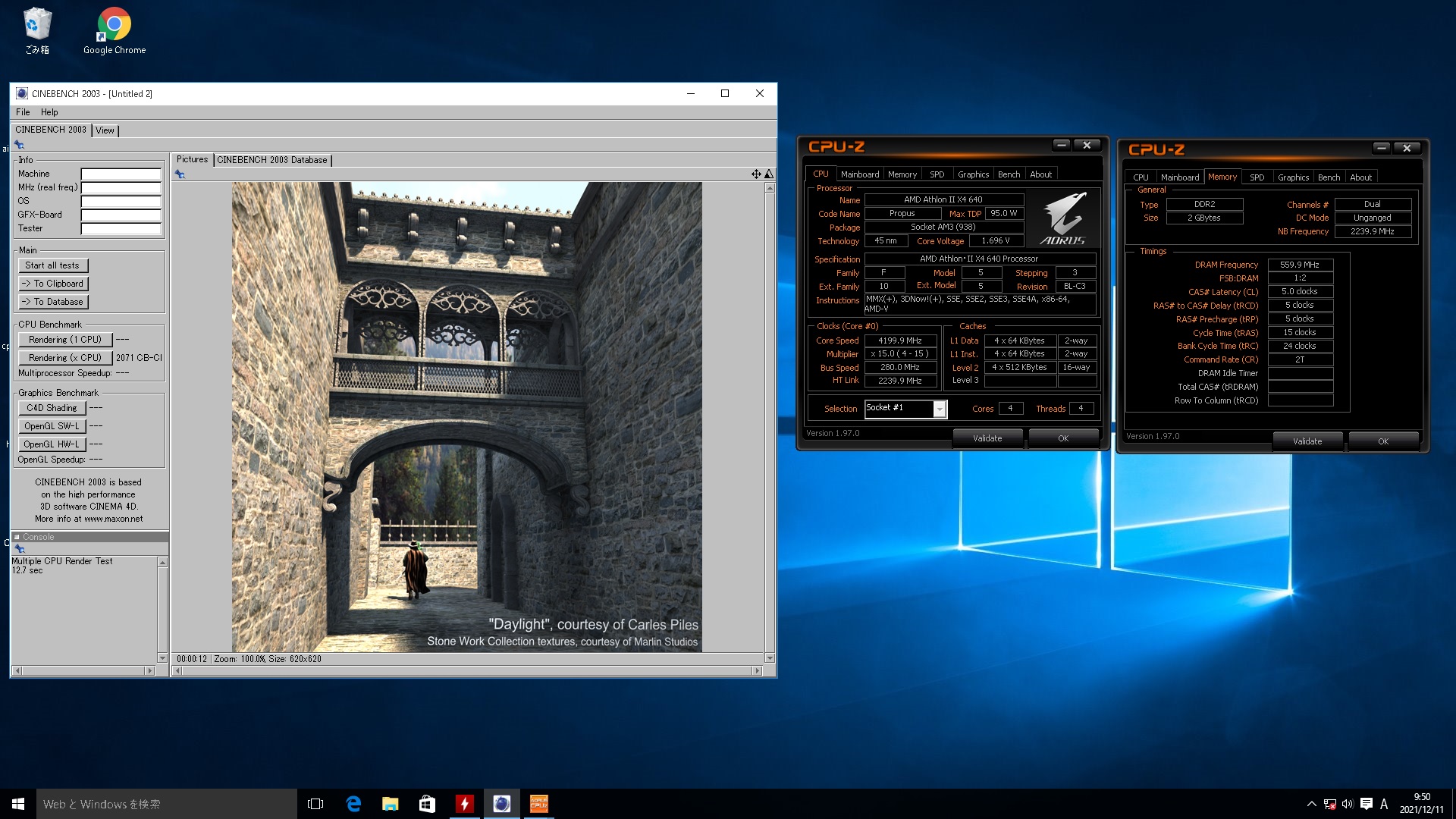Open the volume tray icon
Screen dimensions: 1456x819
point(1348,804)
